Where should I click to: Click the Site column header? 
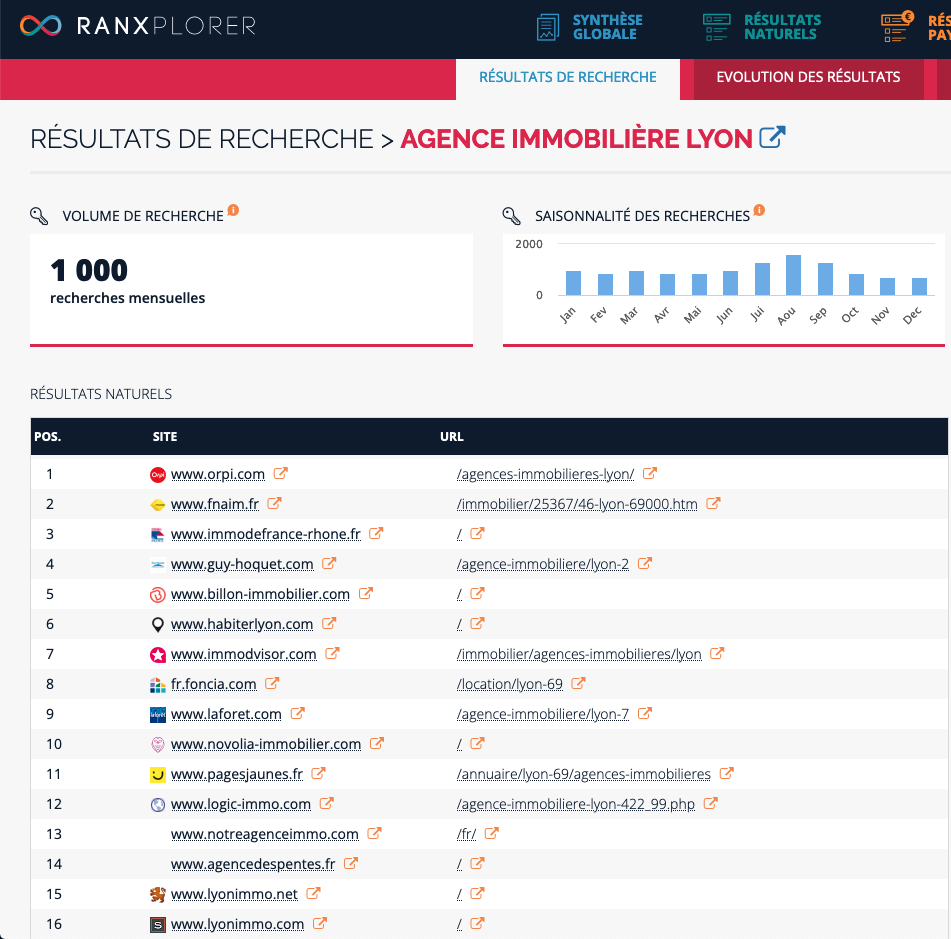pyautogui.click(x=165, y=437)
